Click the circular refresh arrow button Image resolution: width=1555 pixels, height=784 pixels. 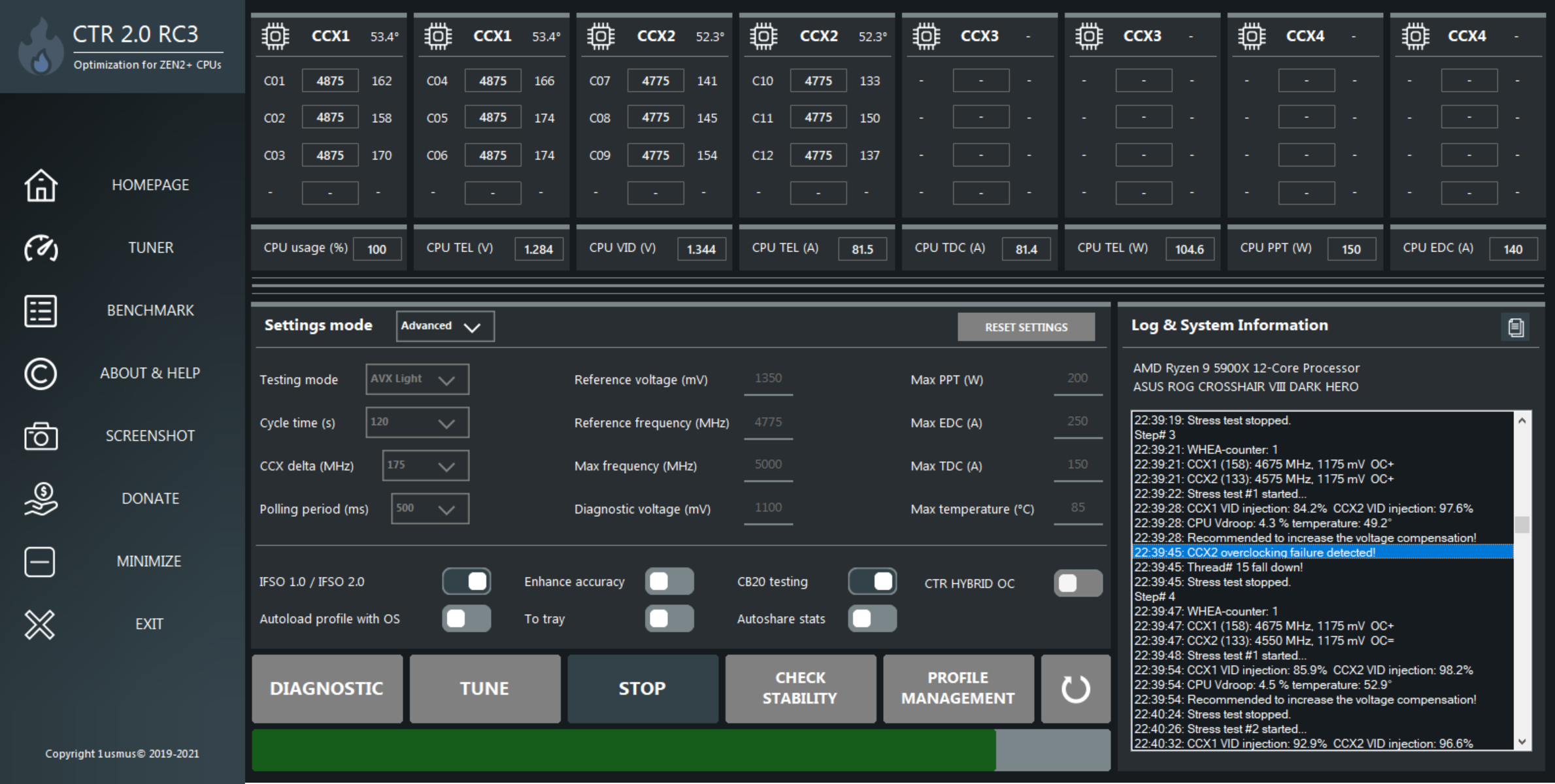(1075, 689)
